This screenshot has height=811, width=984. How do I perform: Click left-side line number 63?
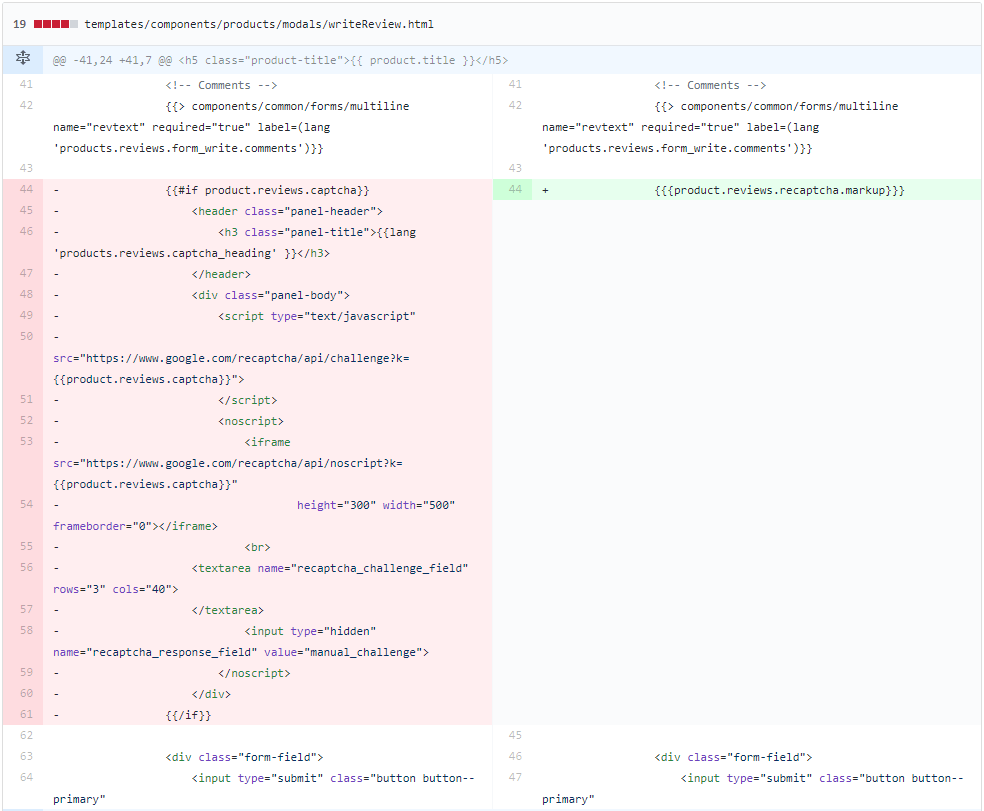pyautogui.click(x=26, y=757)
